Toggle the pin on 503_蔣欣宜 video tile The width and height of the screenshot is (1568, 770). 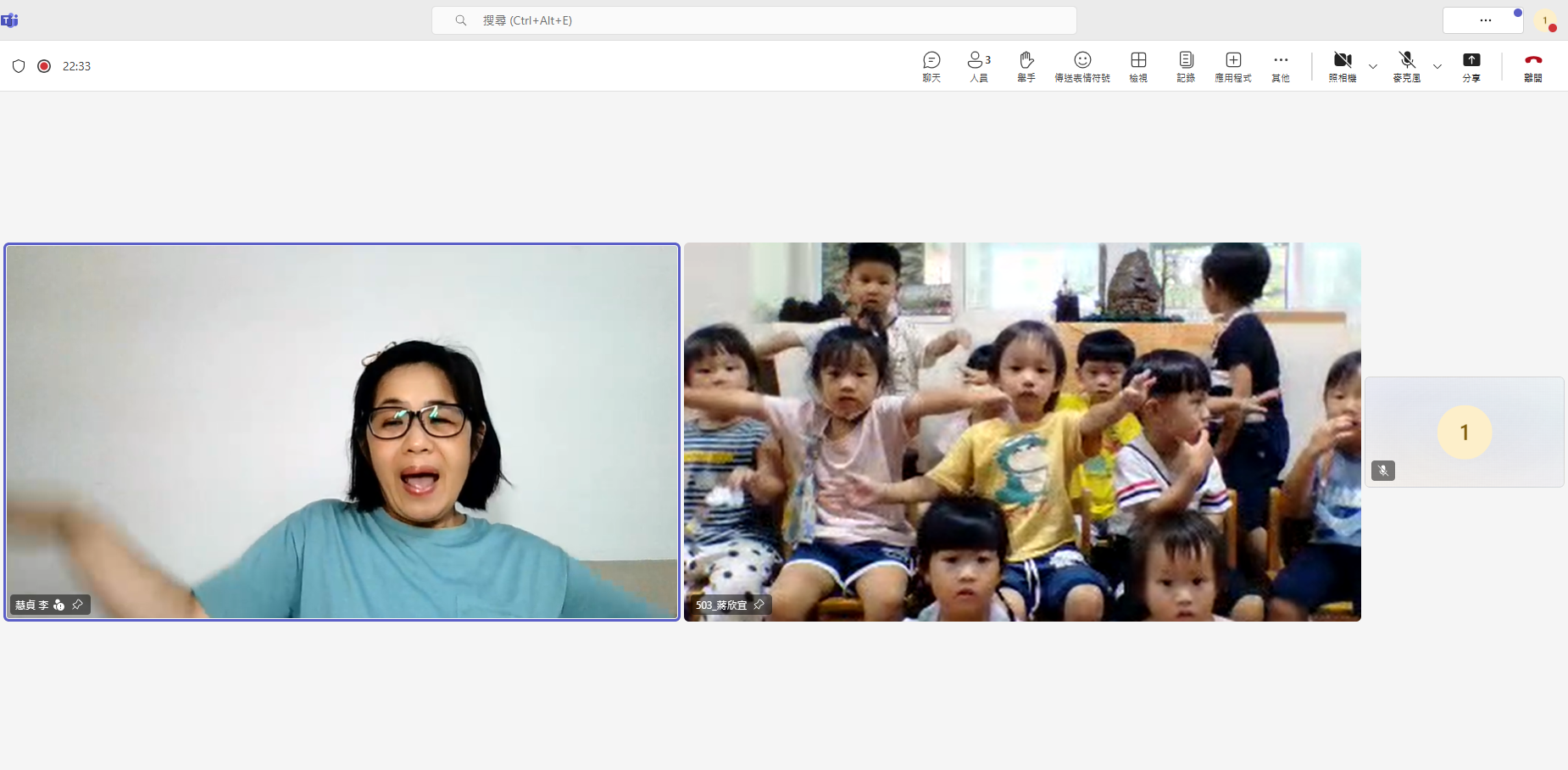759,605
